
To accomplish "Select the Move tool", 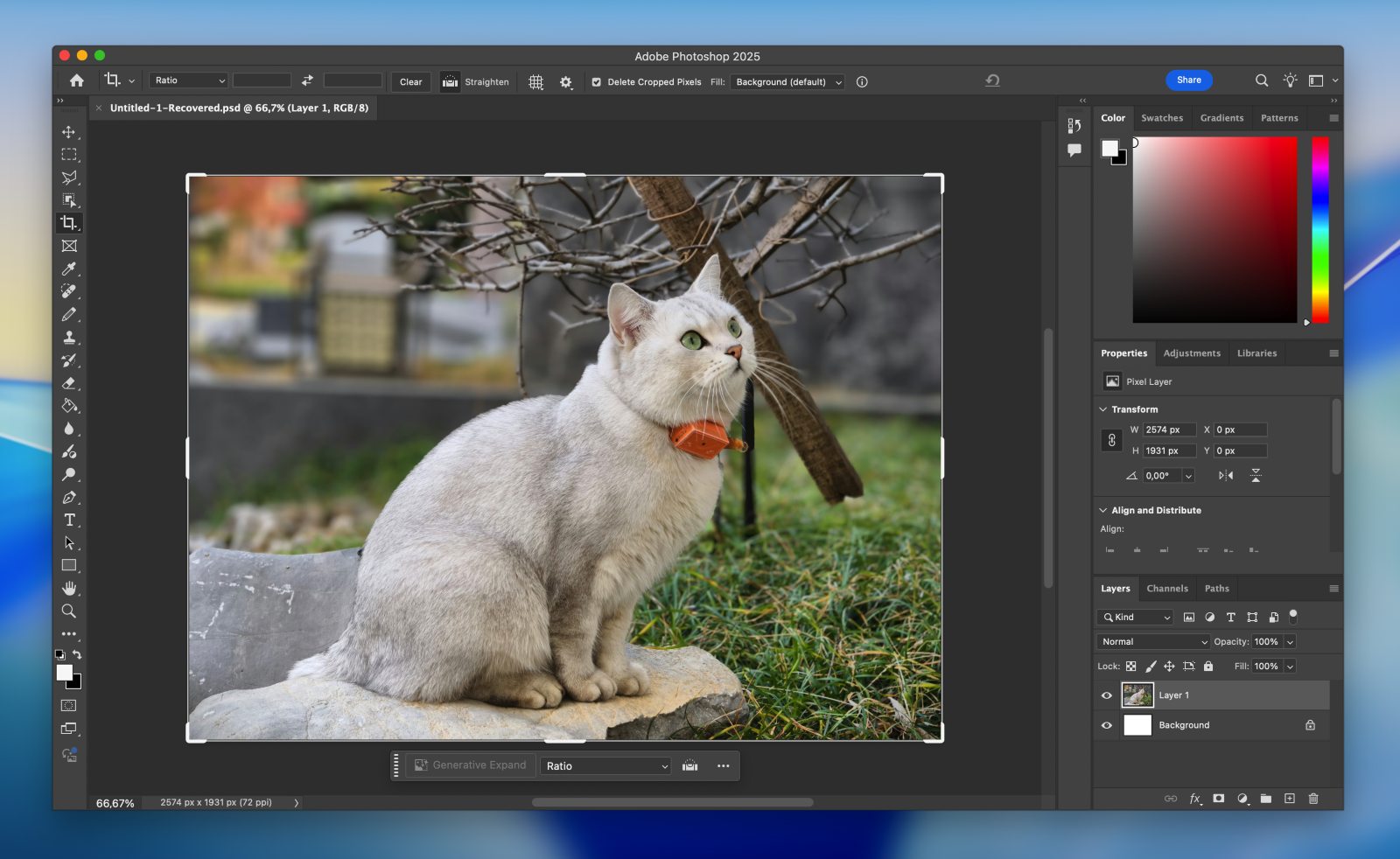I will pos(68,132).
